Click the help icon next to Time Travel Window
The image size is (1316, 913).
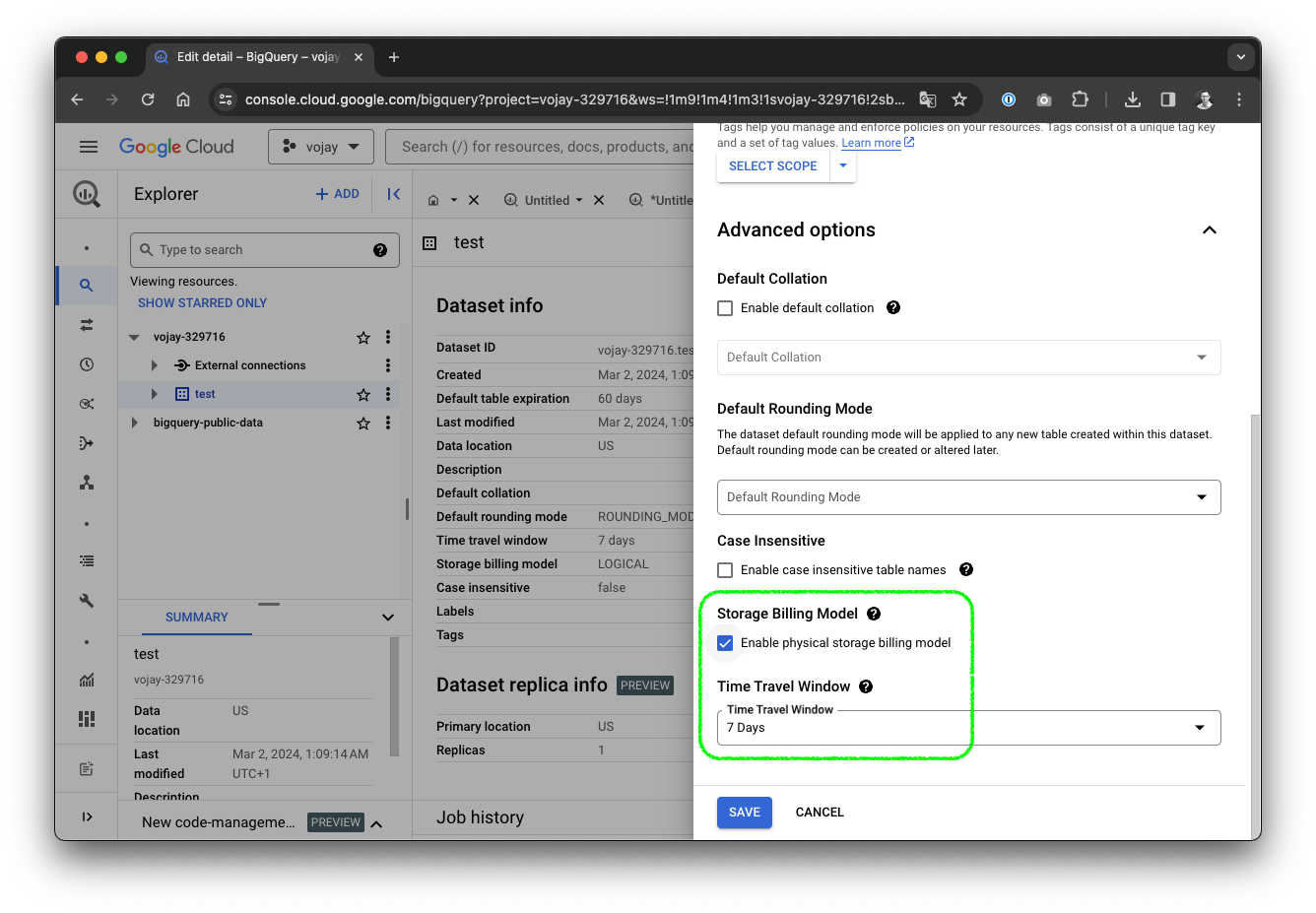(866, 686)
